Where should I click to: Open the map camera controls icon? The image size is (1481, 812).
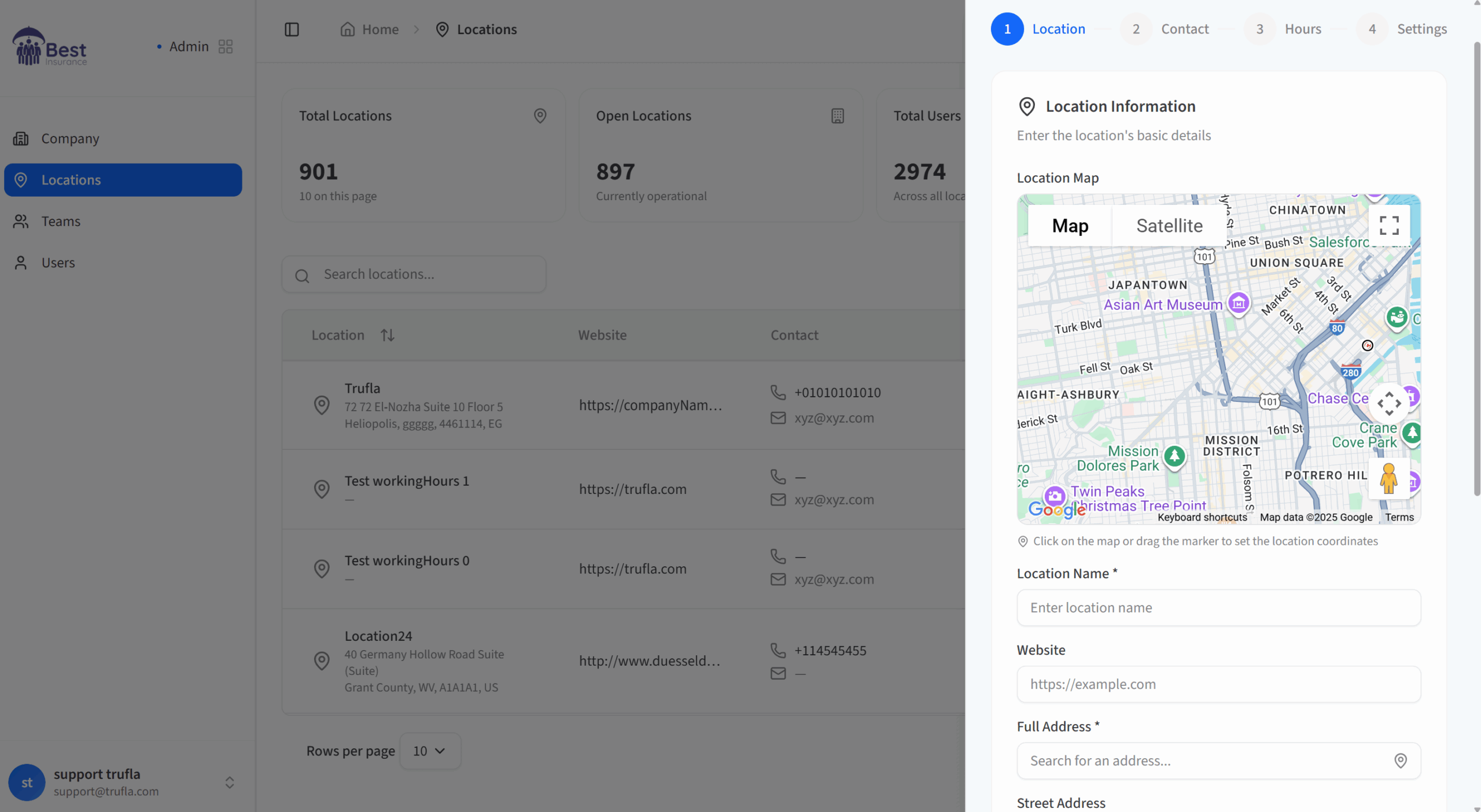[x=1388, y=403]
